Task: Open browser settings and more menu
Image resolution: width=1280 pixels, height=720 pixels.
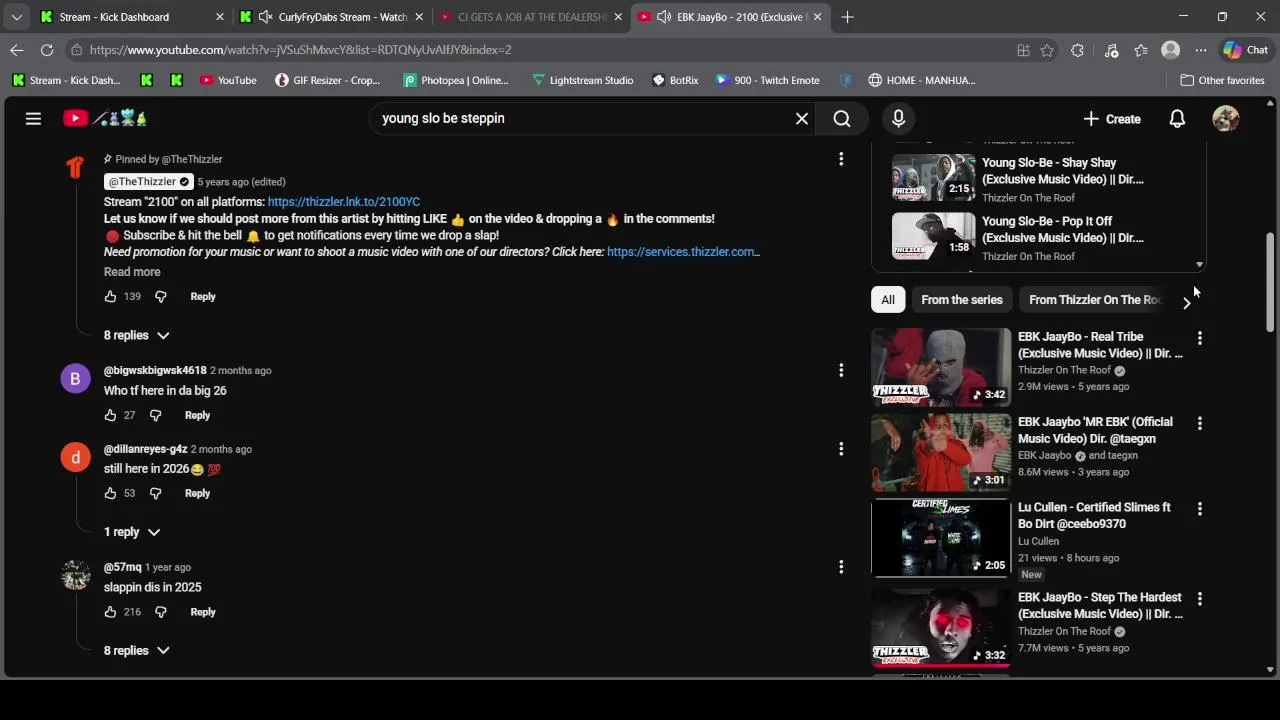Action: tap(1200, 50)
